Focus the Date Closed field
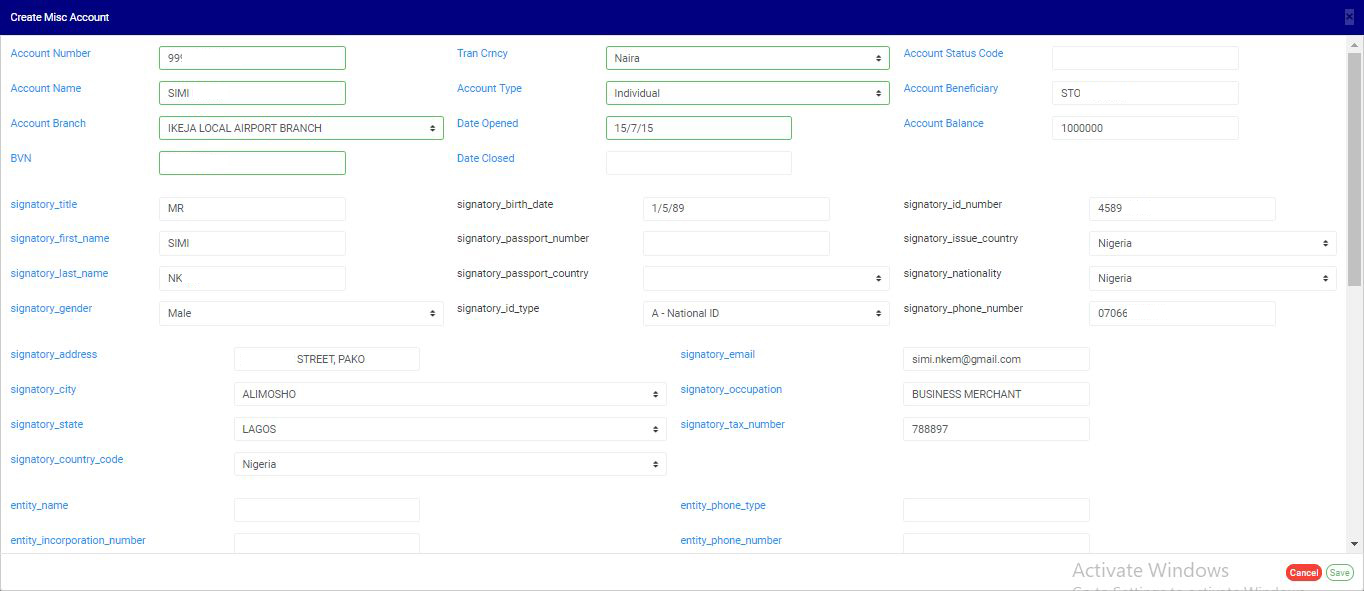 [698, 163]
